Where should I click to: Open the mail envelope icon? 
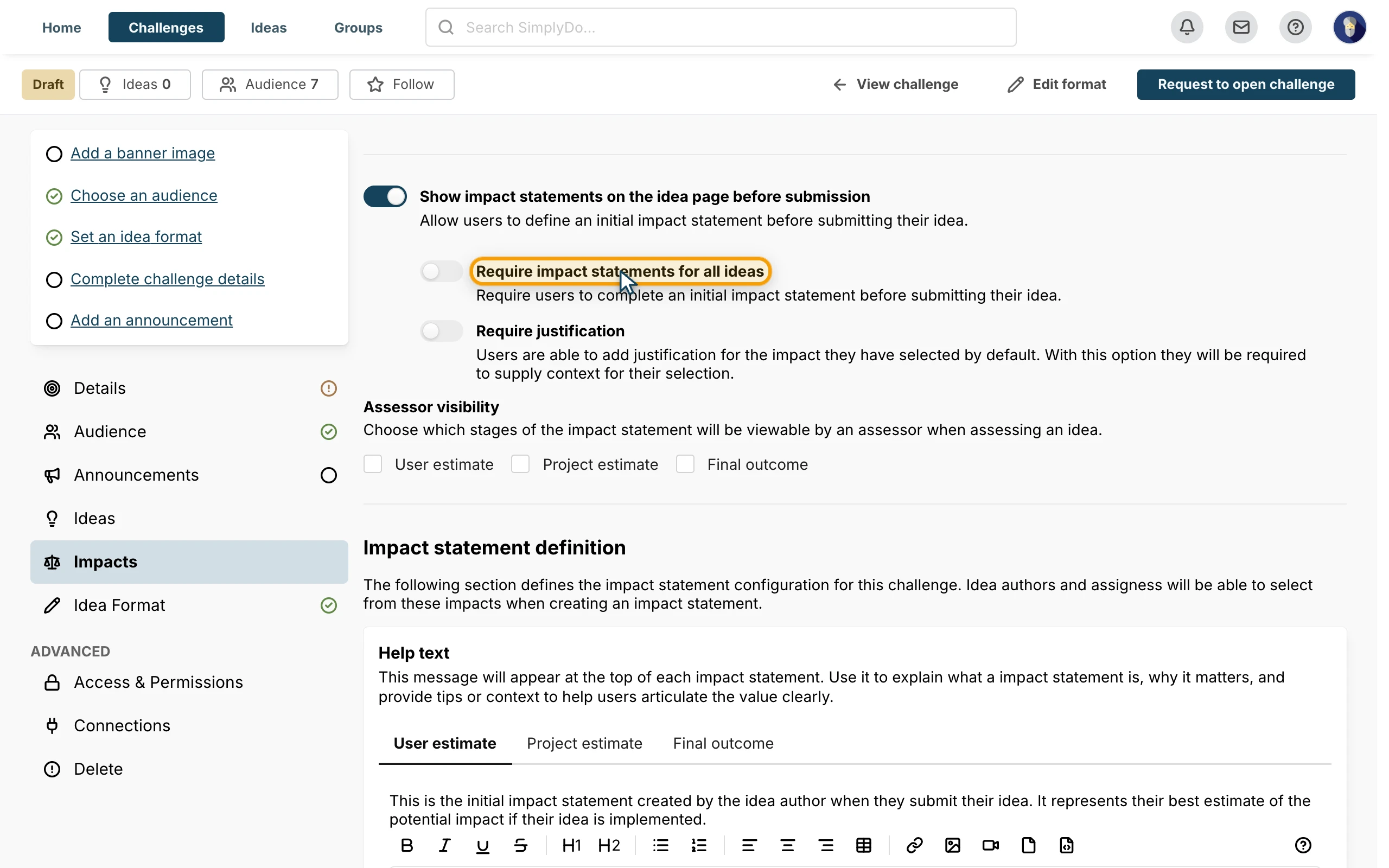click(1241, 27)
